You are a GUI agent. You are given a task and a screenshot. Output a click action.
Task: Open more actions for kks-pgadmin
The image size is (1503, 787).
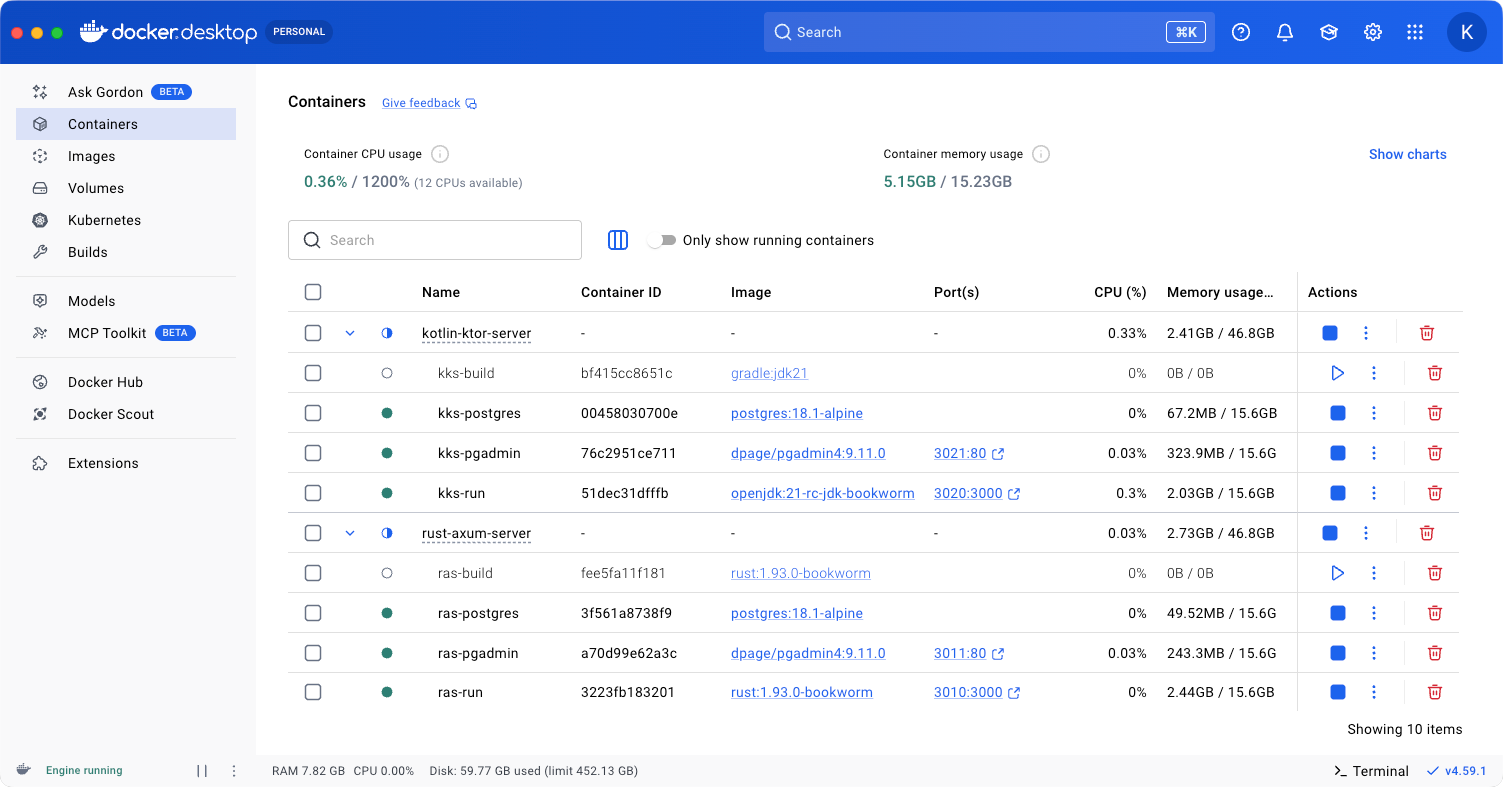(1374, 453)
